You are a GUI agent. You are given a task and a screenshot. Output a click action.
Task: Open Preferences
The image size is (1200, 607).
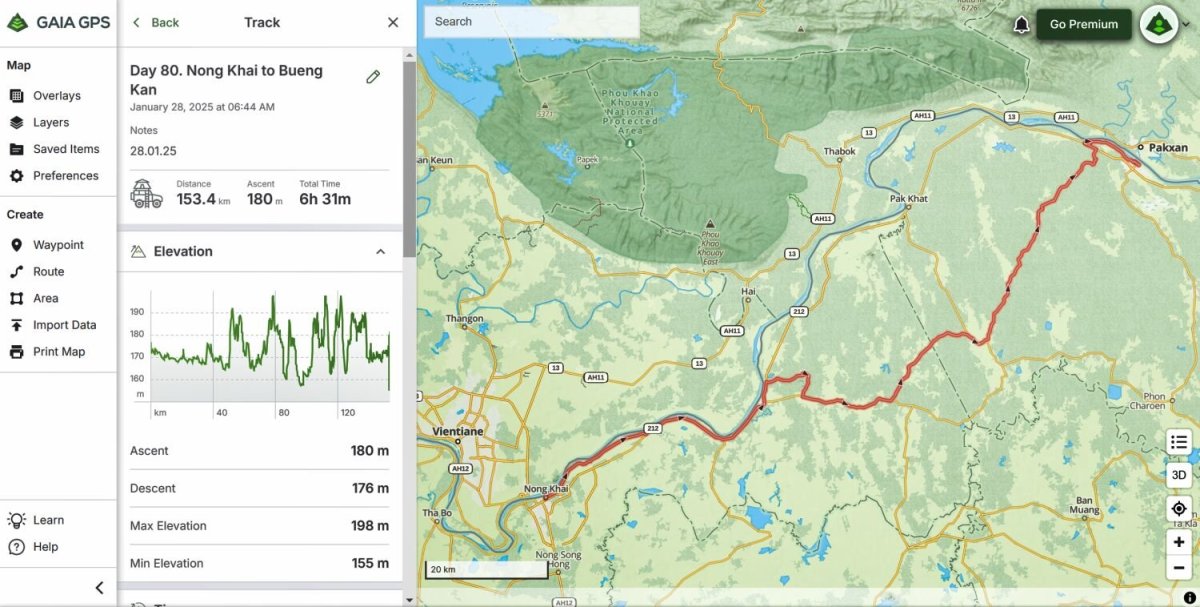coord(61,175)
